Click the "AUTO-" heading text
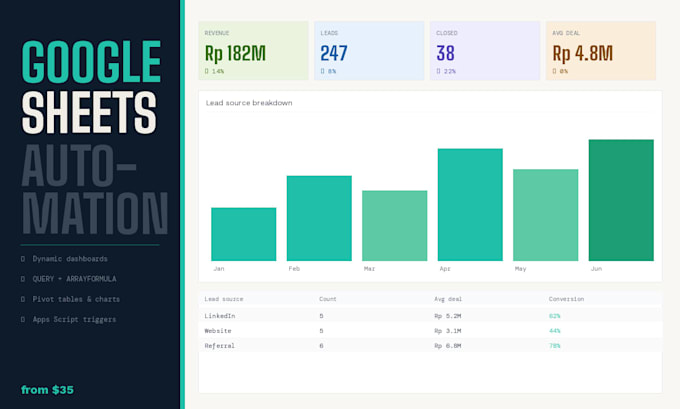 coord(79,165)
